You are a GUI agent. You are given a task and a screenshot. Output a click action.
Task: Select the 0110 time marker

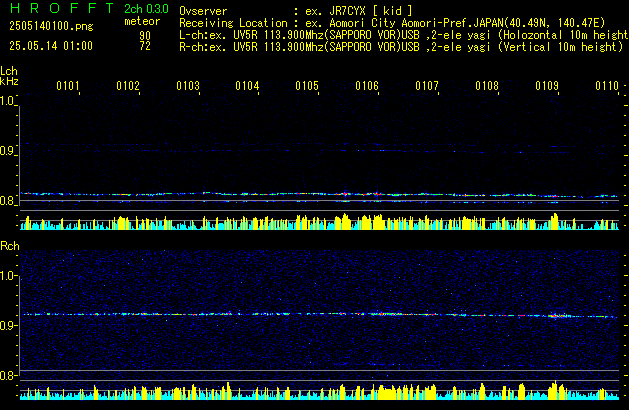pos(607,86)
